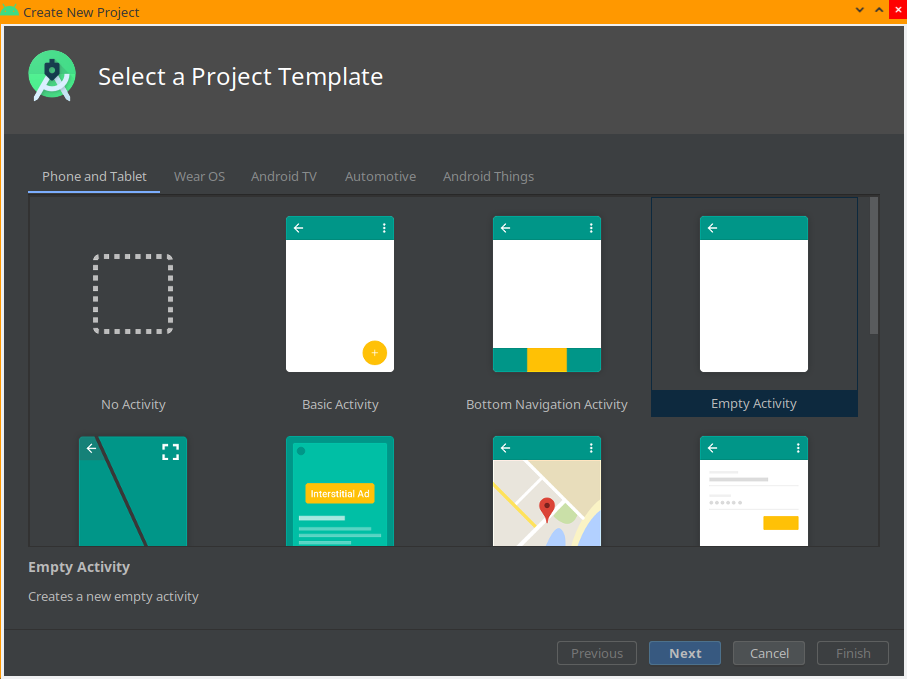Pick the Google Maps Activity template with map pin
This screenshot has height=679, width=907.
click(x=547, y=491)
